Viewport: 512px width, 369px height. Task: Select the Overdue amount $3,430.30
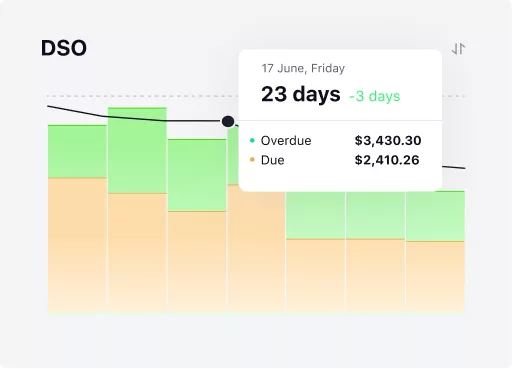pos(388,140)
